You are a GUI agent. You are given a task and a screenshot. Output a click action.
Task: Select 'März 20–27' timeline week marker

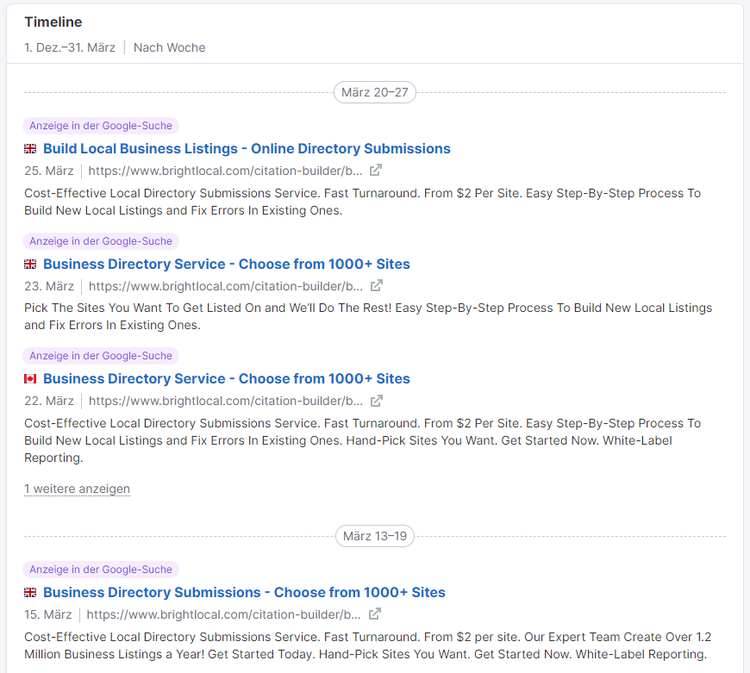375,92
